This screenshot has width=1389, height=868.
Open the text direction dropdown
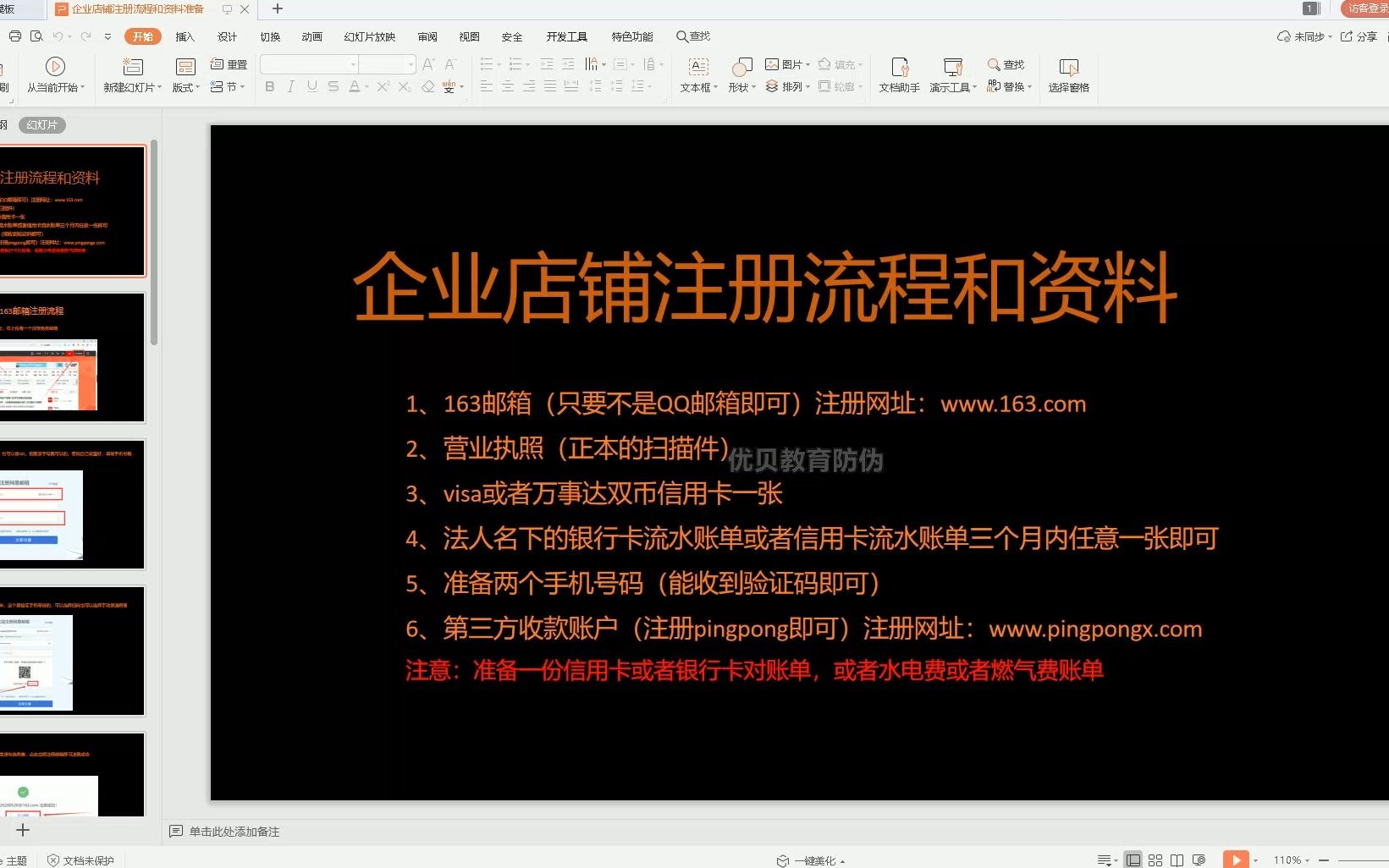coord(595,64)
